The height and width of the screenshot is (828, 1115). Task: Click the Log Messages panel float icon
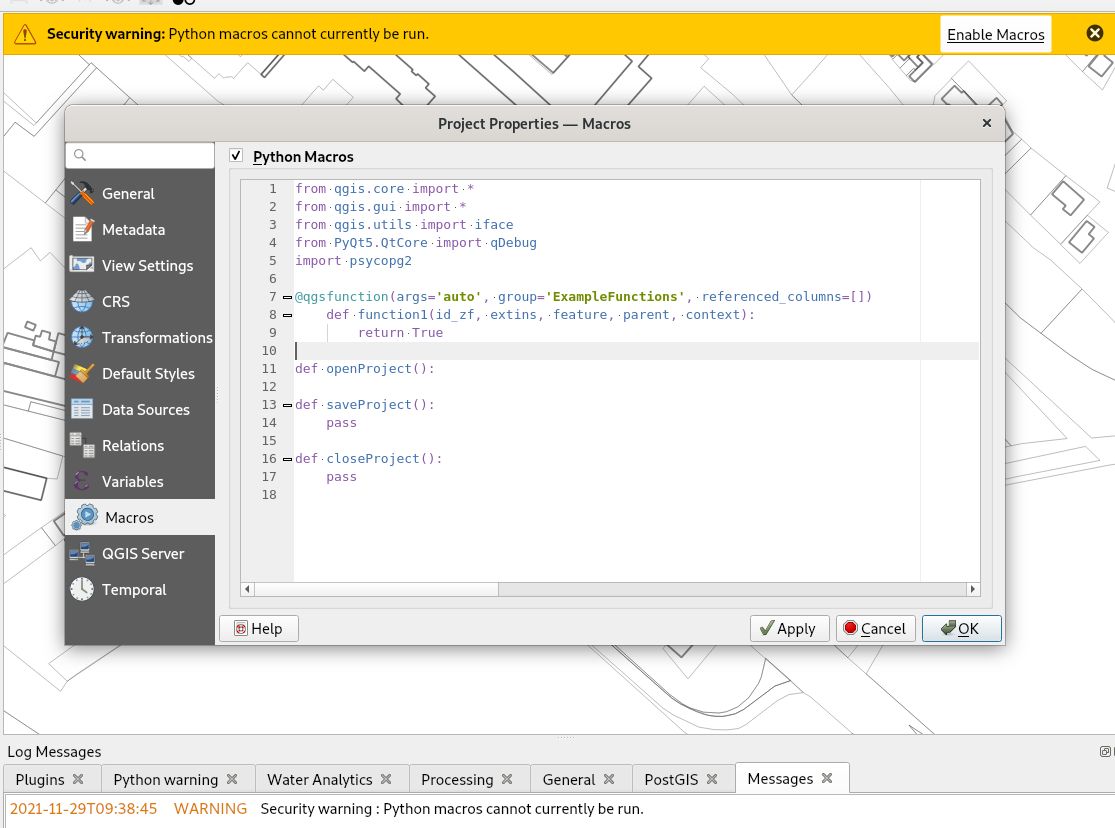(1105, 751)
